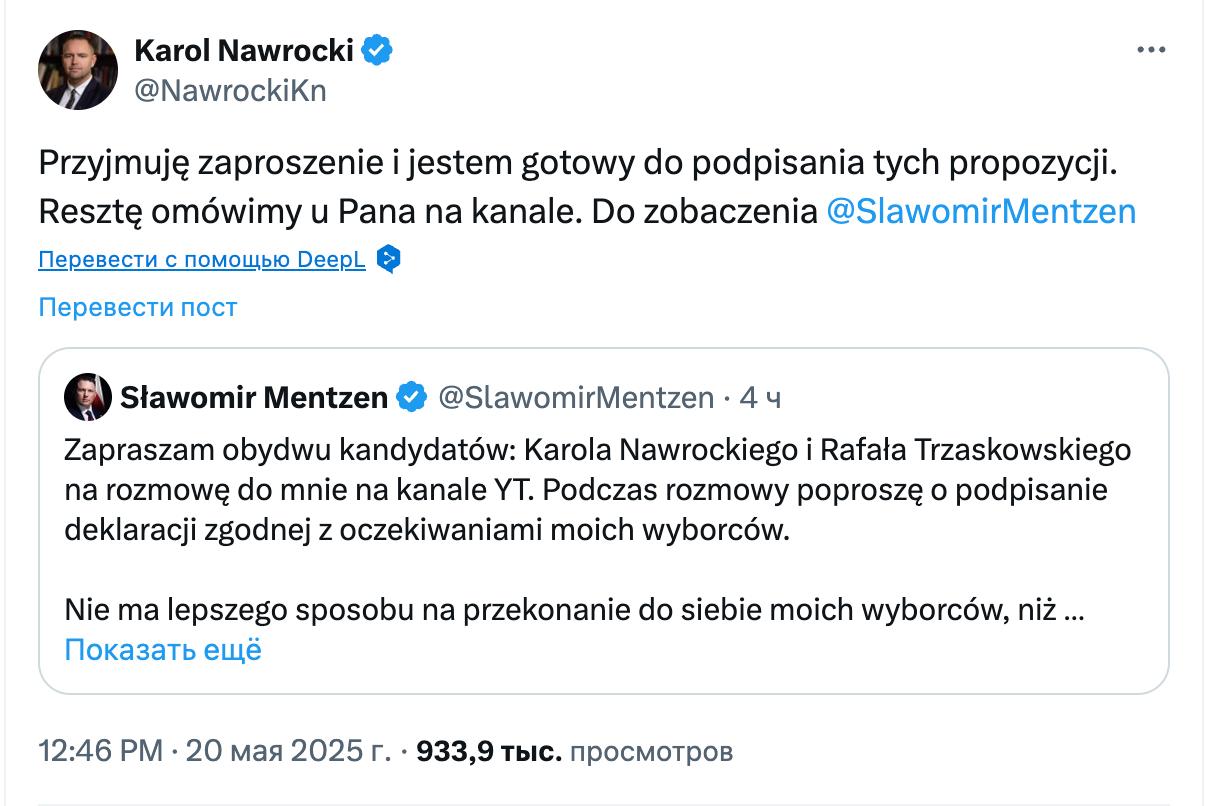Open quoted post text about Trzaskowskiego
The image size is (1206, 806).
(x=596, y=490)
